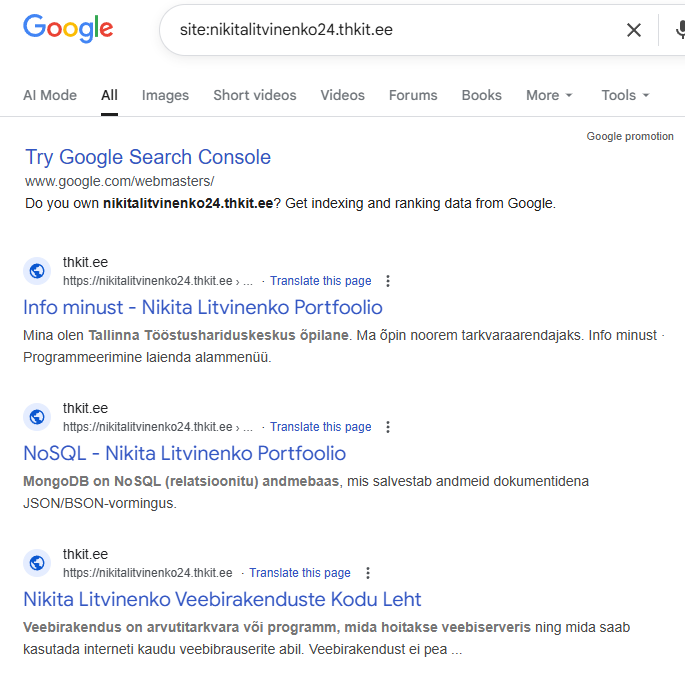Clear the search box with X
685x691 pixels.
click(634, 30)
